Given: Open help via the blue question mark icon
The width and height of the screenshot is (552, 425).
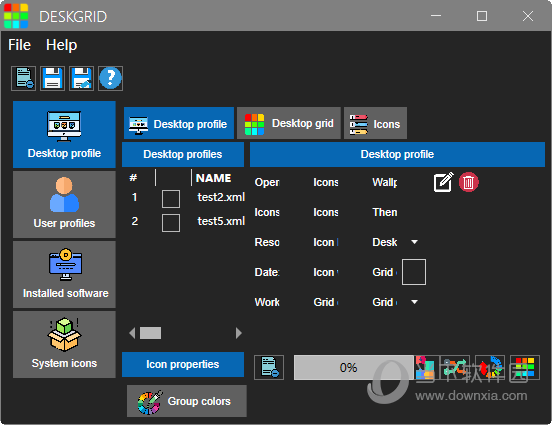Looking at the screenshot, I should 110,78.
